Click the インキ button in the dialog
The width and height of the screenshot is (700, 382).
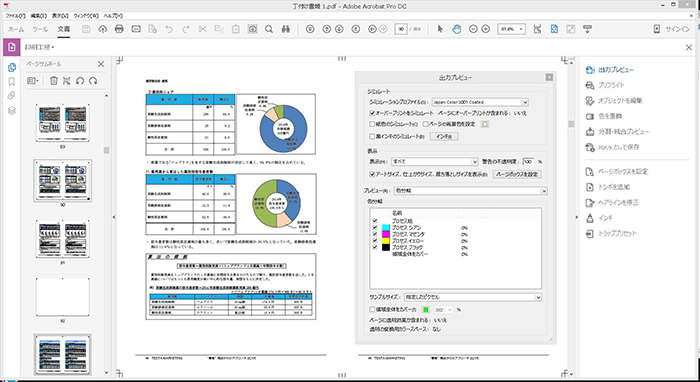444,137
